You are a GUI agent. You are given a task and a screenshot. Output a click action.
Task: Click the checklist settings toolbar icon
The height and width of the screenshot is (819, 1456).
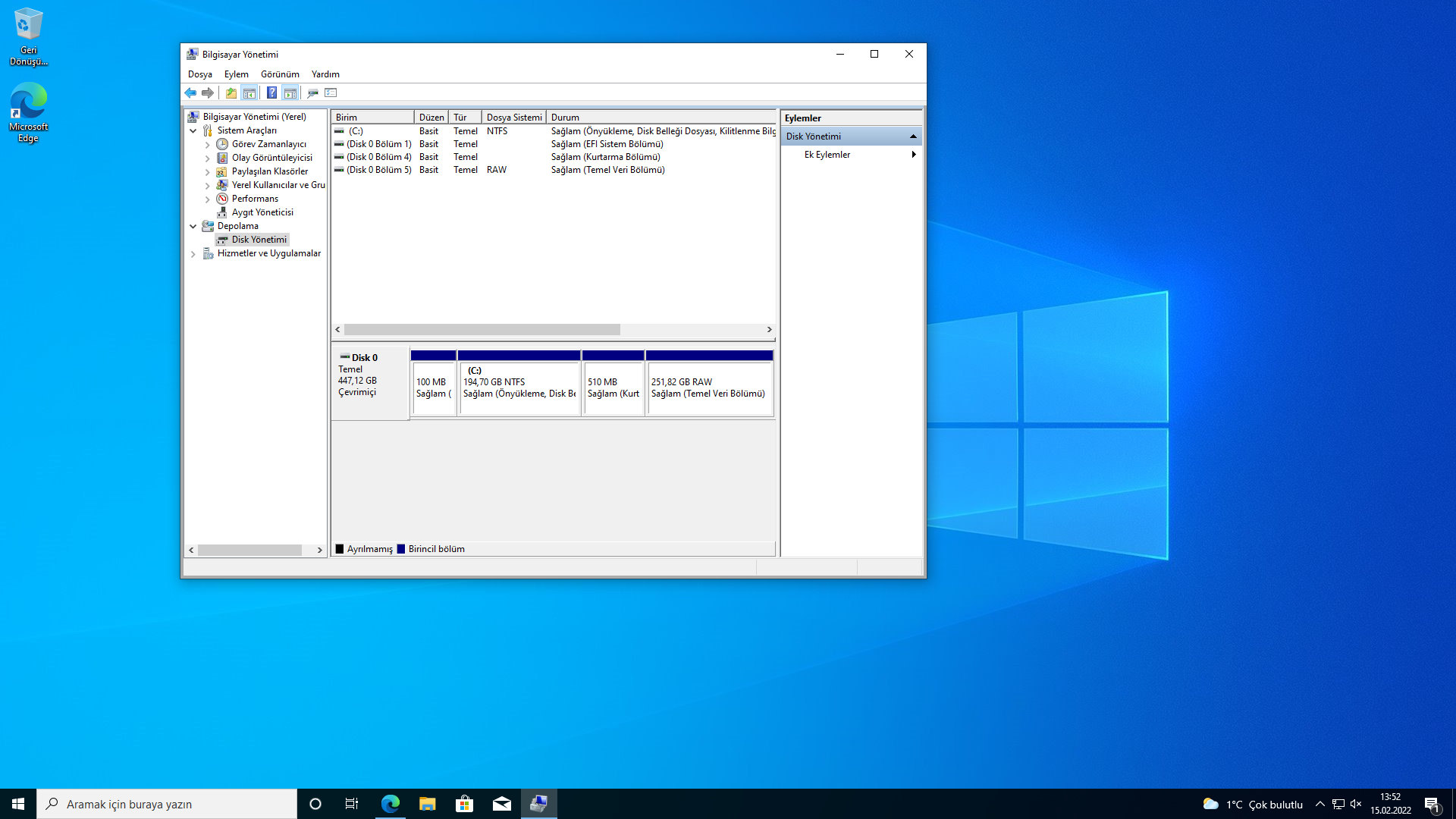(331, 93)
